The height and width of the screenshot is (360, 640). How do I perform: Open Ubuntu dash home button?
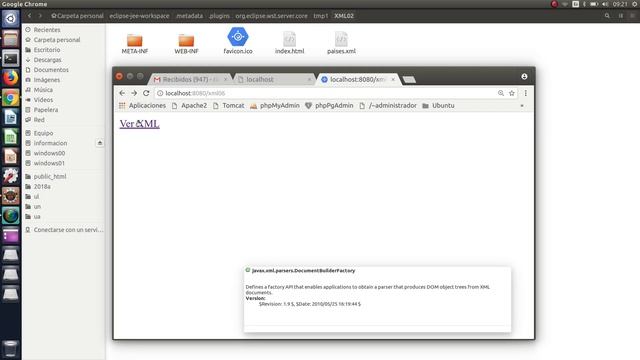[11, 18]
